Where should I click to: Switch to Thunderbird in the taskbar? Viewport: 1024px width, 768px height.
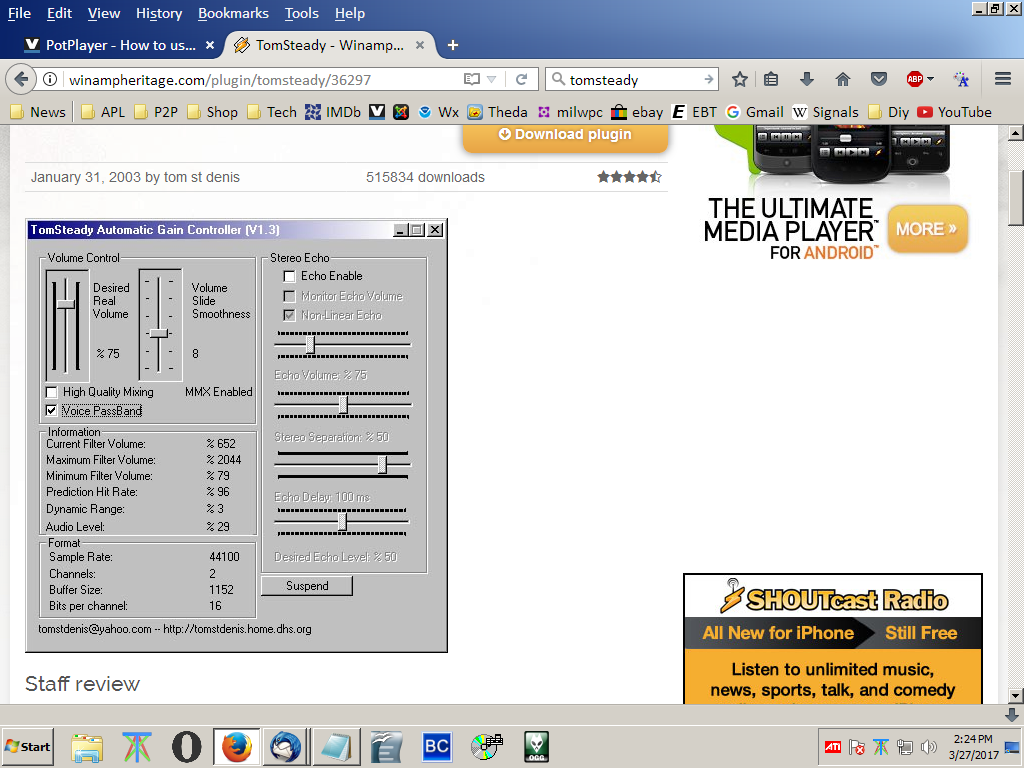[x=285, y=746]
